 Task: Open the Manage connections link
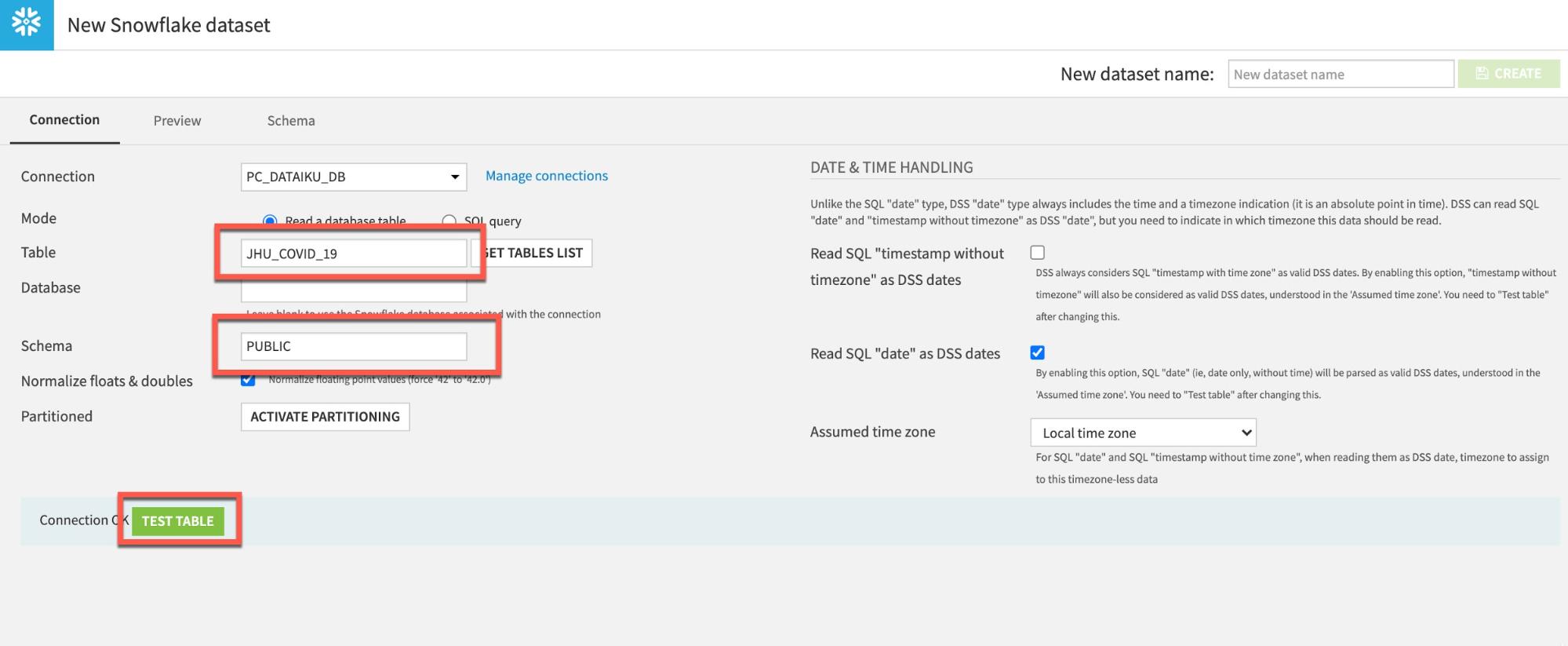546,176
